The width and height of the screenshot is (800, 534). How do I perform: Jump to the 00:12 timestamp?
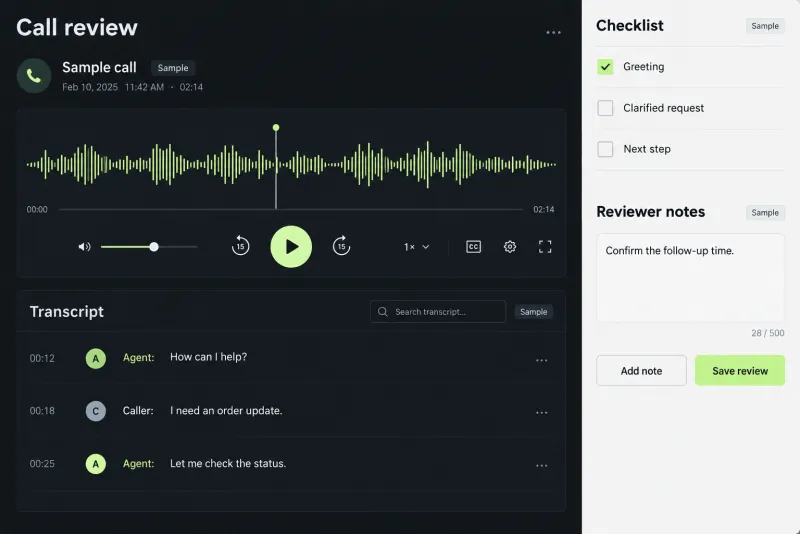click(42, 358)
